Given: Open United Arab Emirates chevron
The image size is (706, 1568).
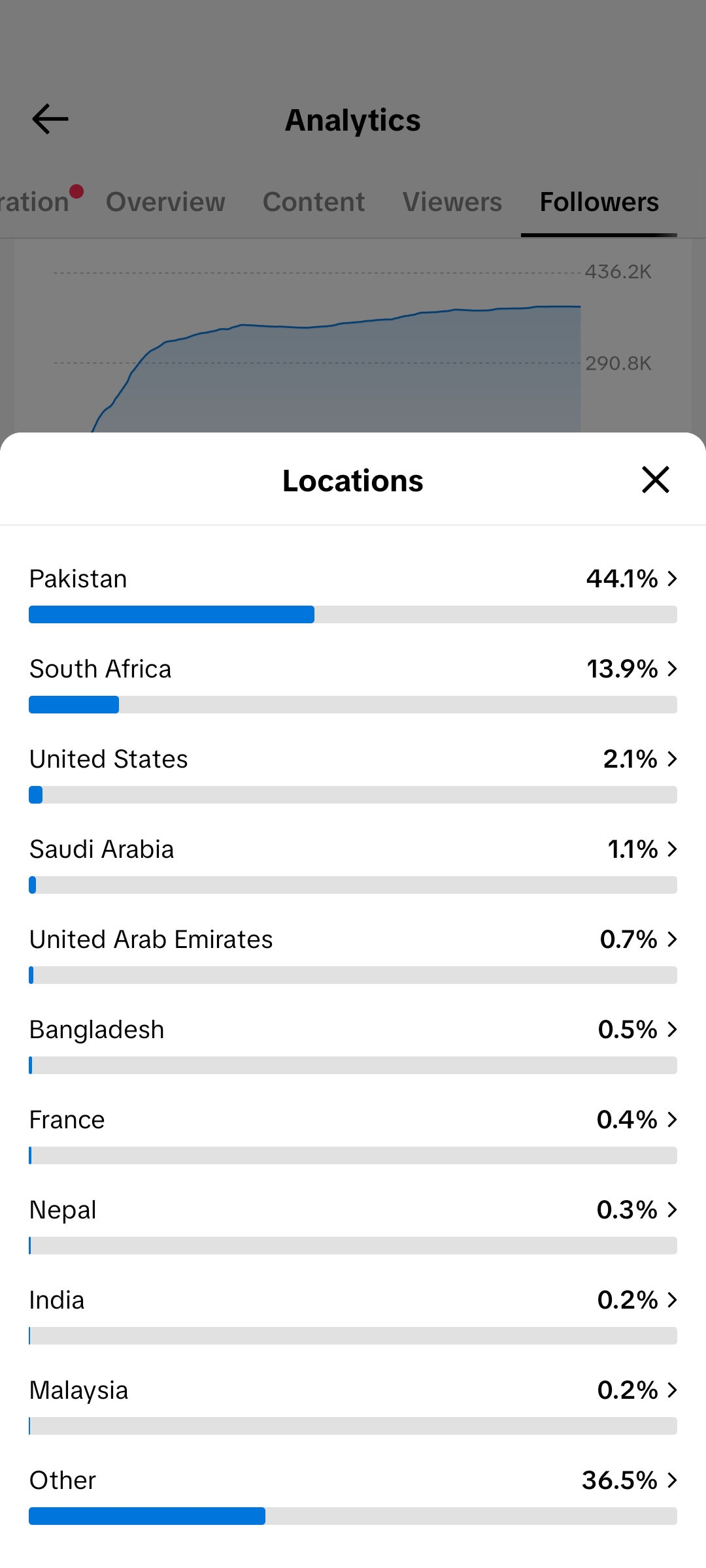Looking at the screenshot, I should pyautogui.click(x=672, y=939).
